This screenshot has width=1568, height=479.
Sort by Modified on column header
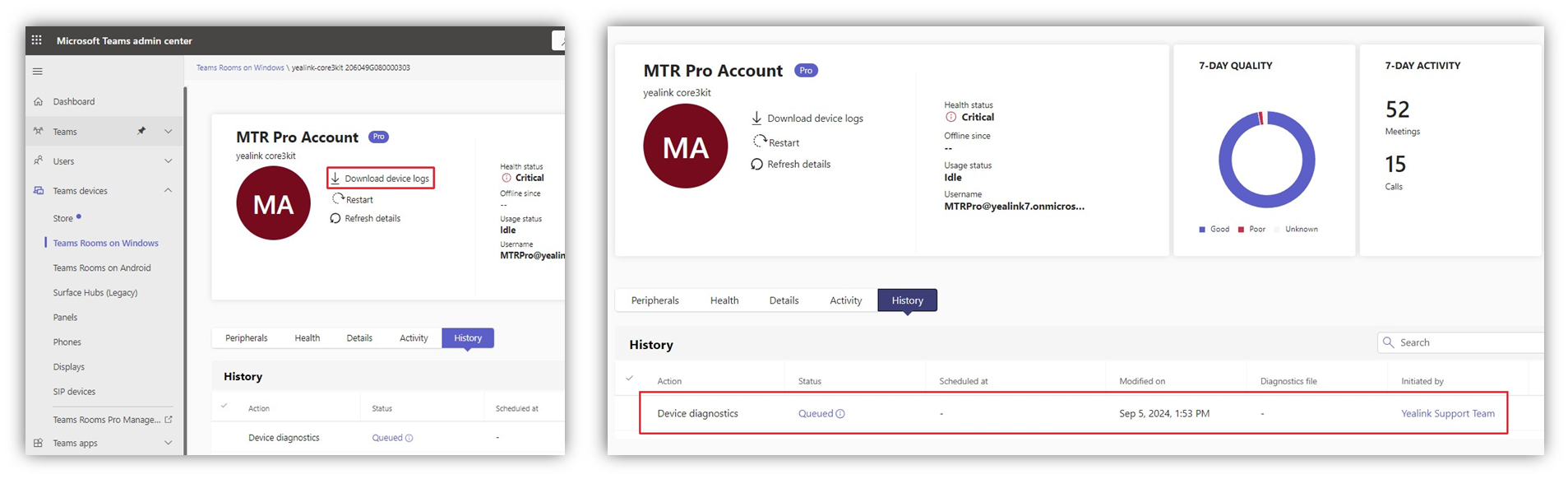pos(1142,381)
